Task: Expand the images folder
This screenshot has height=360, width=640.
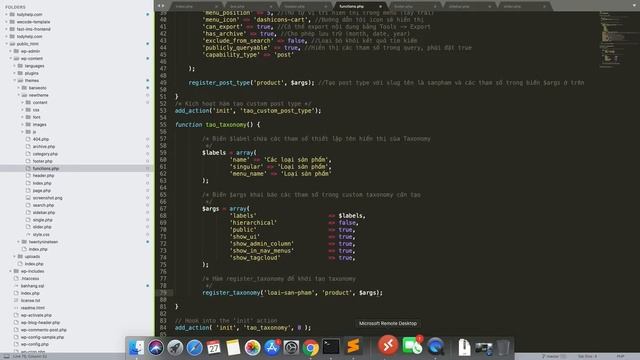Action: tap(23, 124)
